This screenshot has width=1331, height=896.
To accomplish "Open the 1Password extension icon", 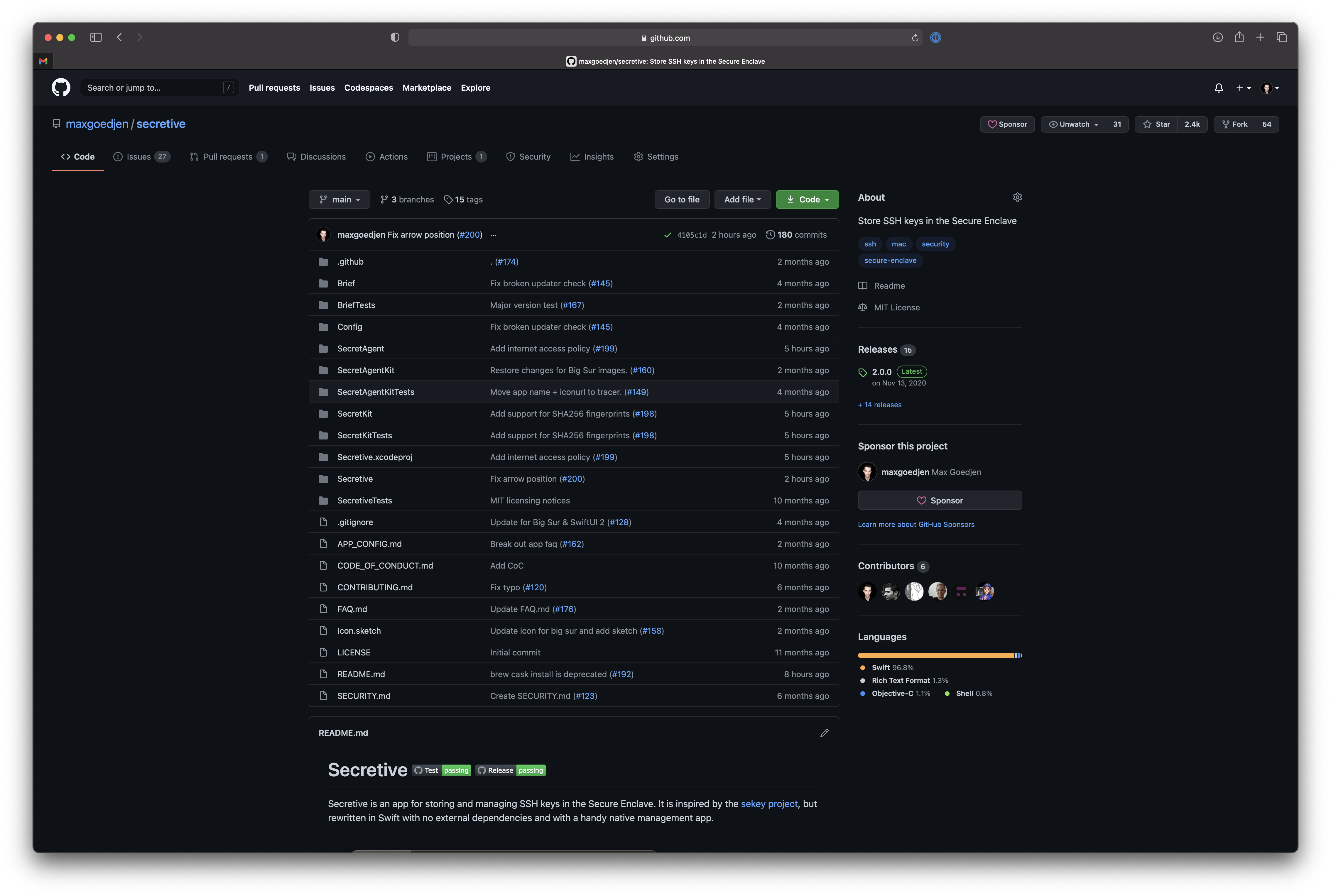I will (935, 38).
